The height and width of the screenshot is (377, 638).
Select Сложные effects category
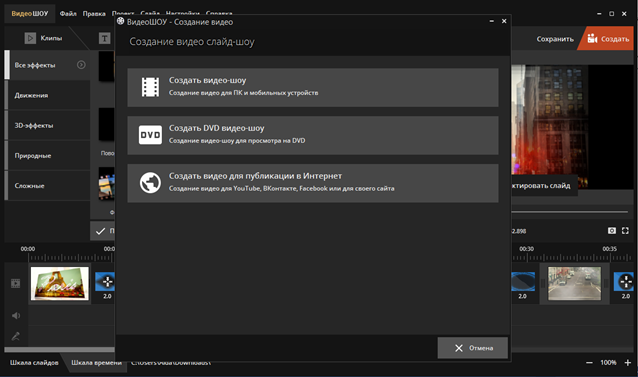point(47,185)
